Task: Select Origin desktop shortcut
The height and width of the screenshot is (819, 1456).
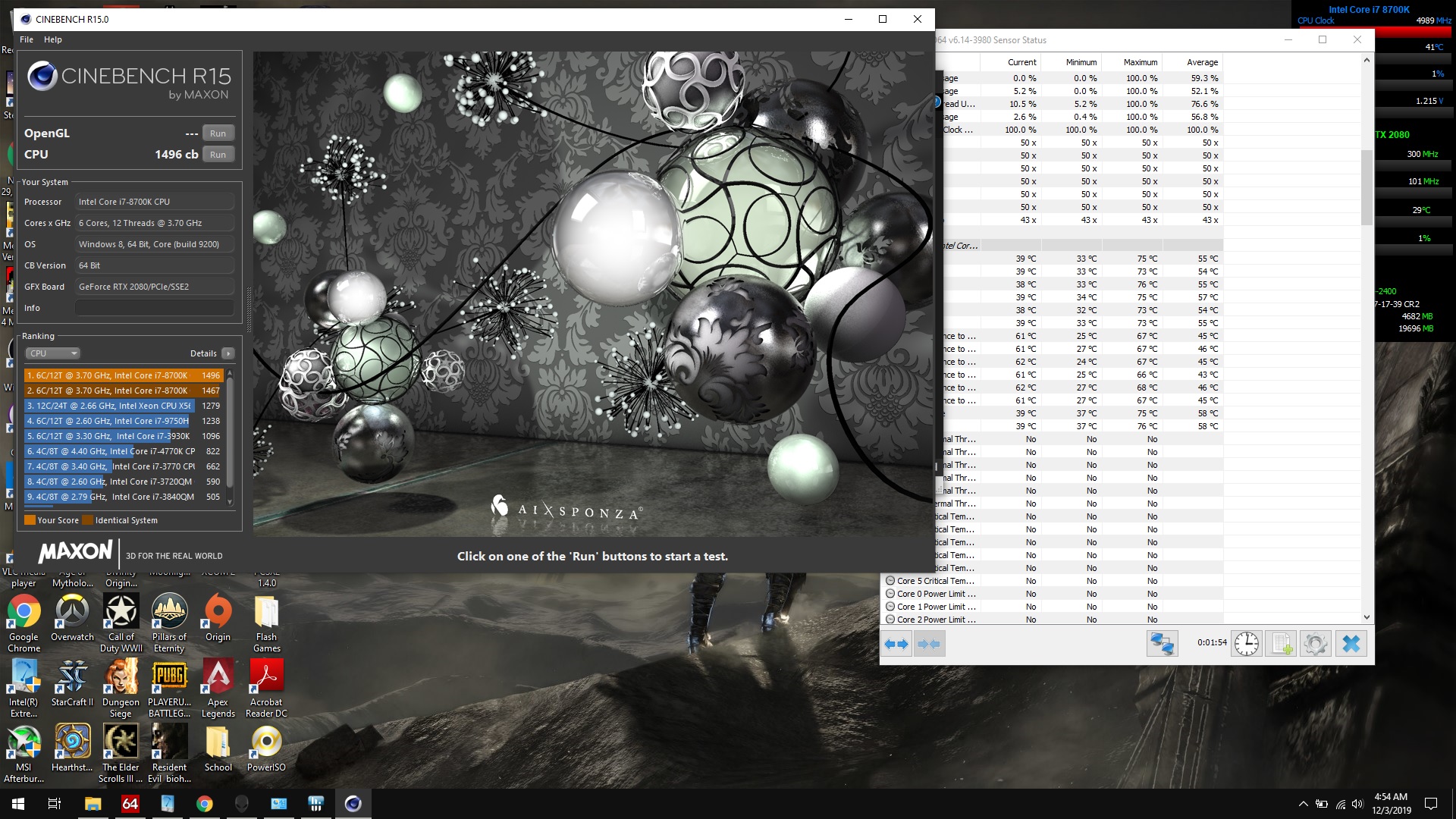Action: click(x=218, y=618)
